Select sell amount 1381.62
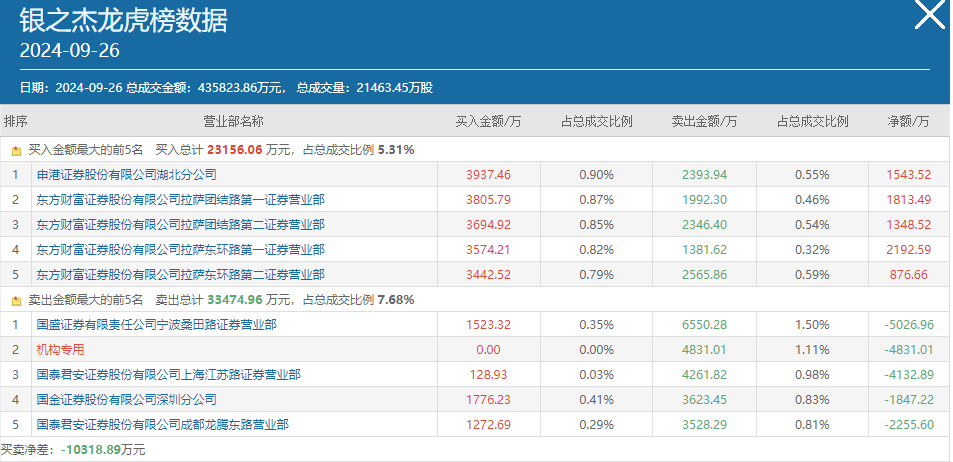953x462 pixels. coord(704,250)
